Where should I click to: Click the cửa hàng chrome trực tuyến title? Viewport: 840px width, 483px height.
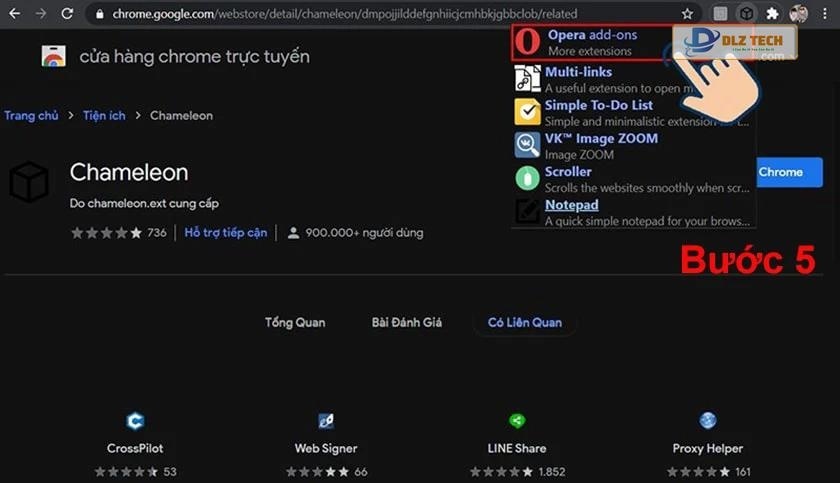194,56
